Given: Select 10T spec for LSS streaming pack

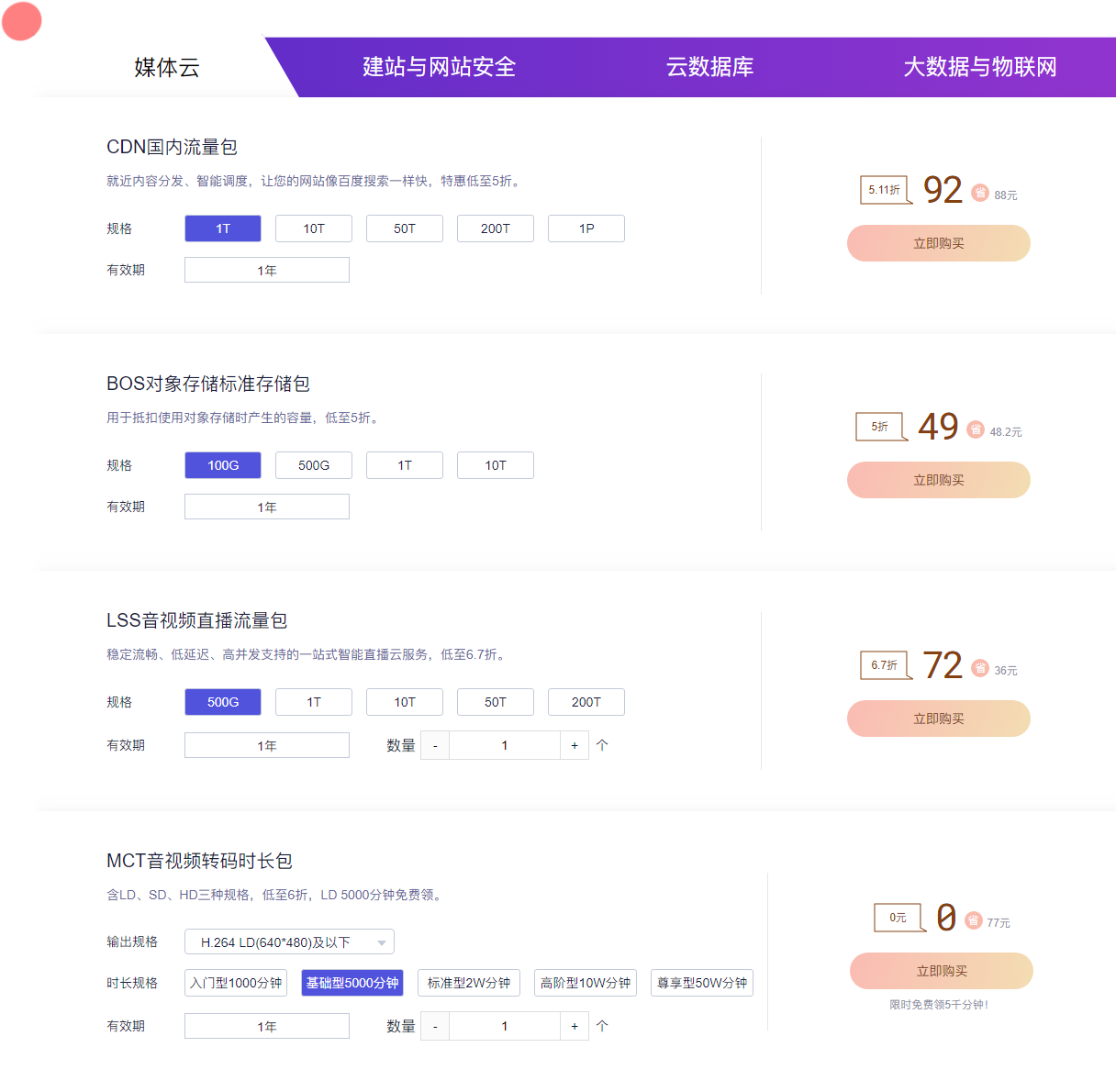Looking at the screenshot, I should click(405, 702).
